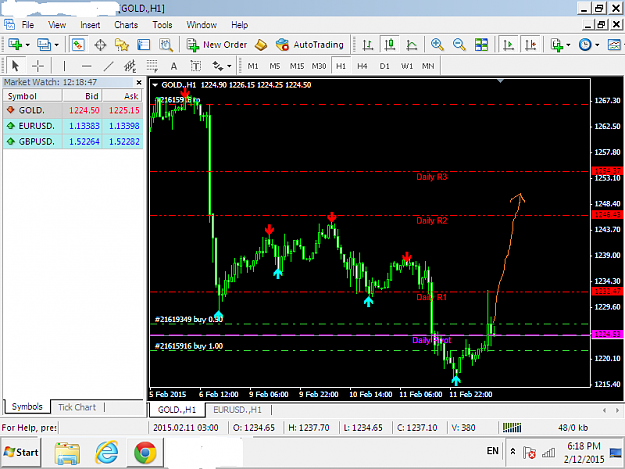
Task: Expand the Indicators dropdown arrow
Action: tap(568, 45)
